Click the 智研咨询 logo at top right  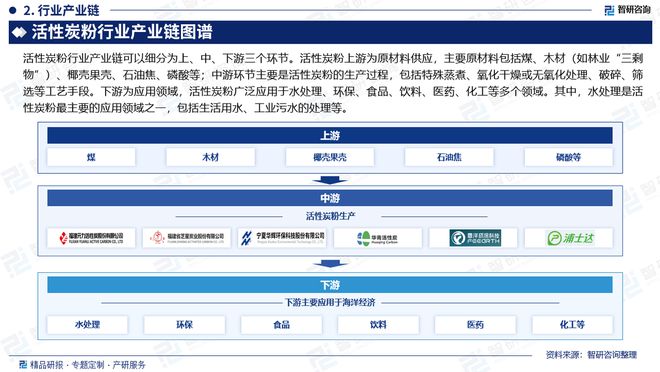pos(627,10)
